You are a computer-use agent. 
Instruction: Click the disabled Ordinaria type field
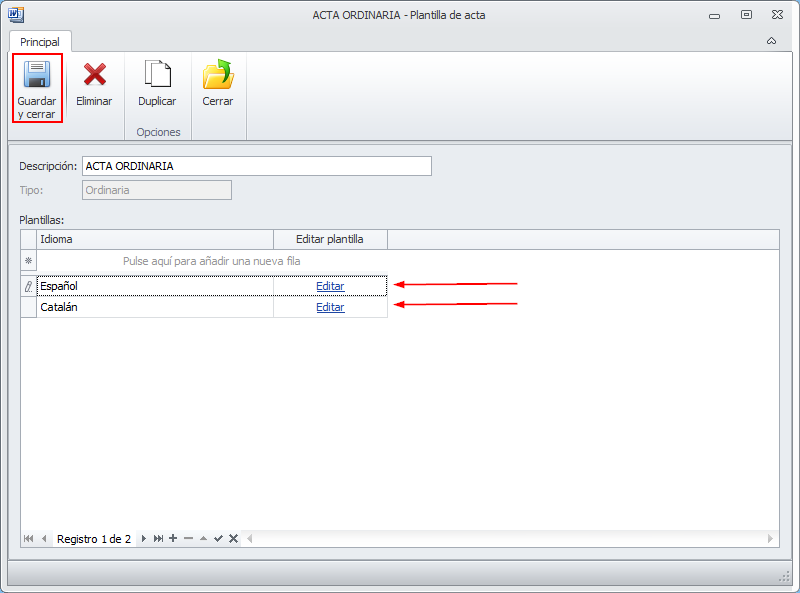157,190
